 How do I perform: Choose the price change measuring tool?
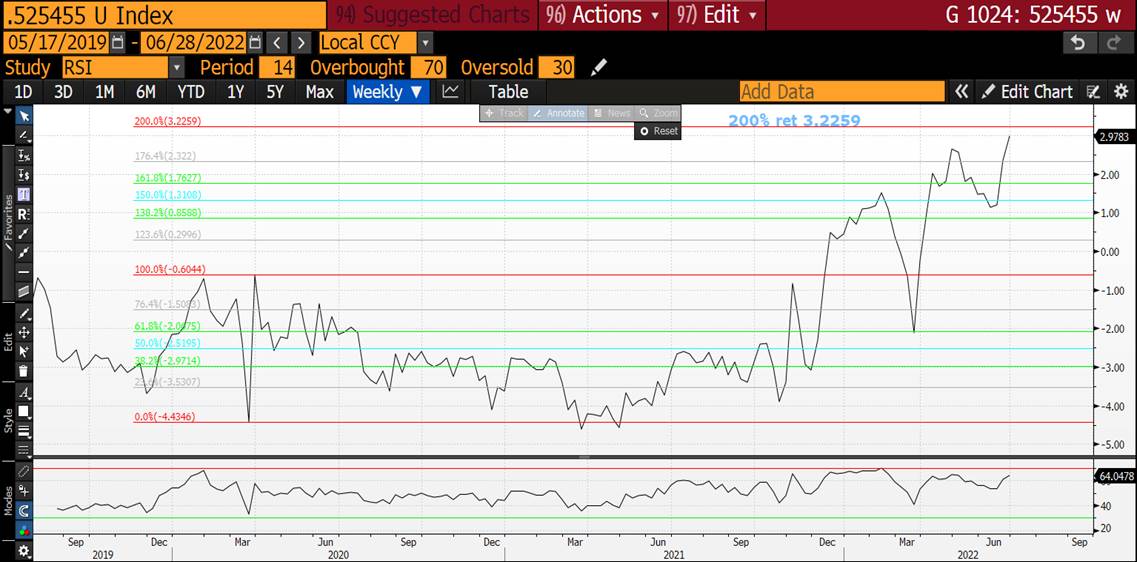click(24, 175)
